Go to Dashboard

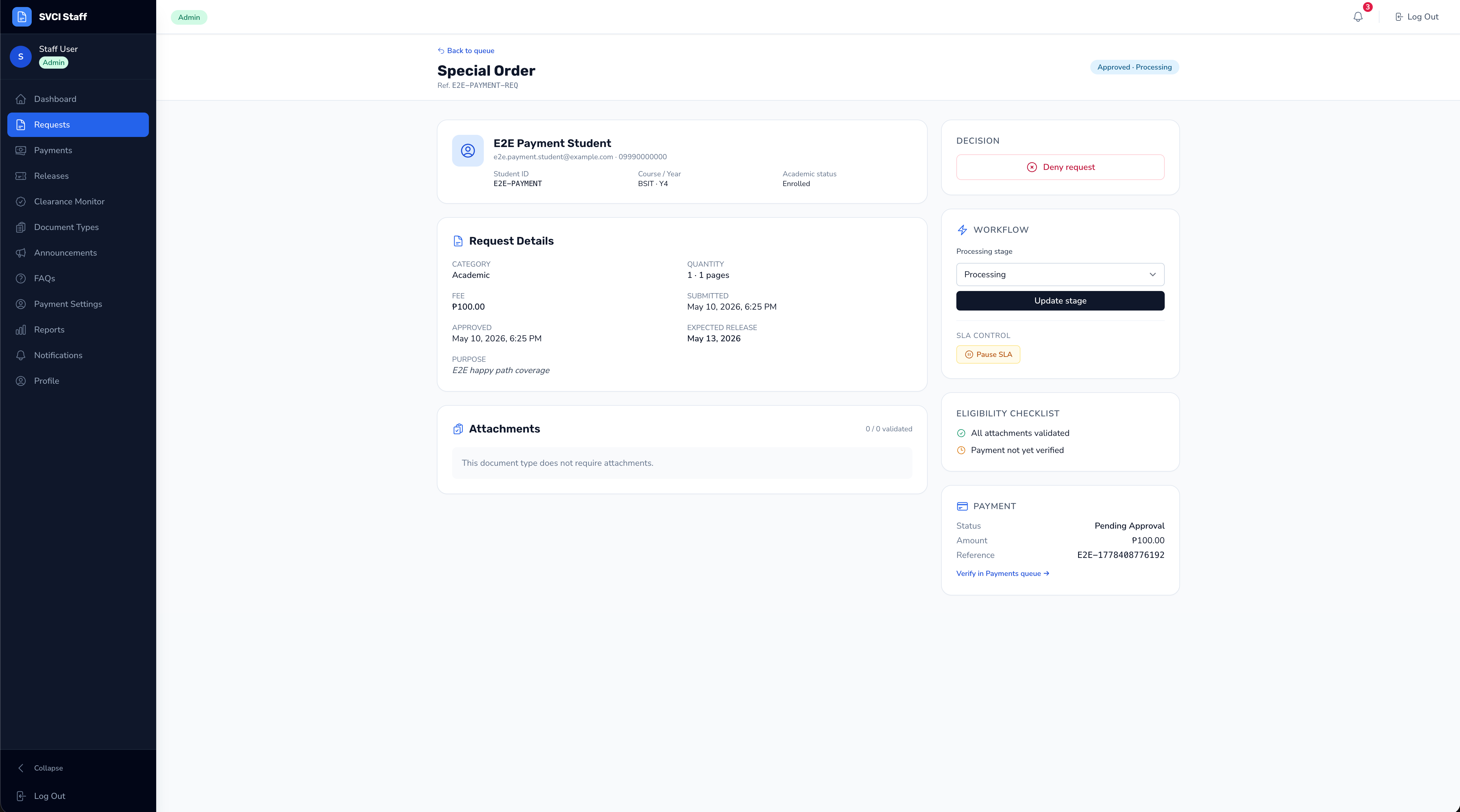click(x=78, y=99)
